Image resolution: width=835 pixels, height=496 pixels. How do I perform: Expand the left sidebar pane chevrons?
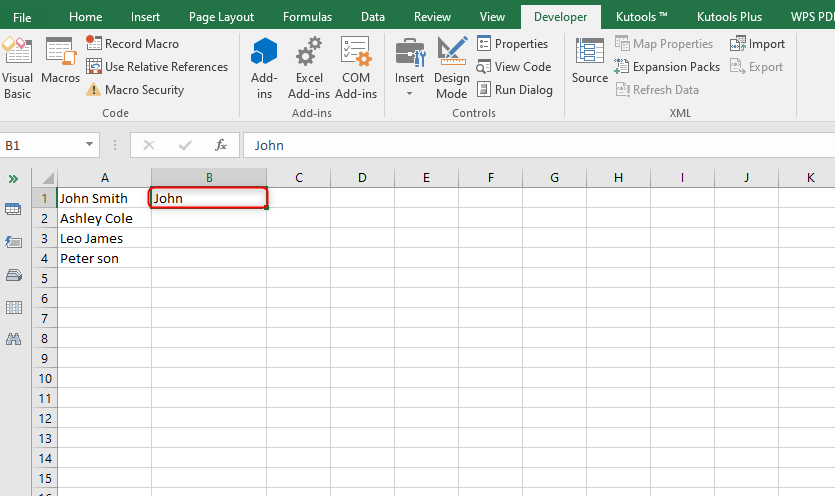coord(13,179)
